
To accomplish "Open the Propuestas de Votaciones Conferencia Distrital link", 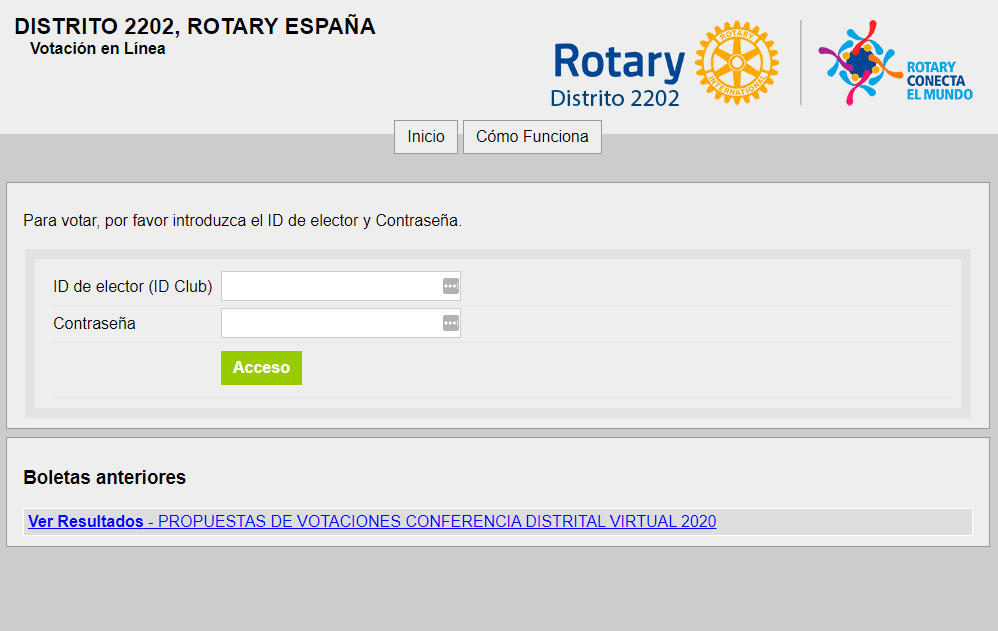I will (437, 521).
